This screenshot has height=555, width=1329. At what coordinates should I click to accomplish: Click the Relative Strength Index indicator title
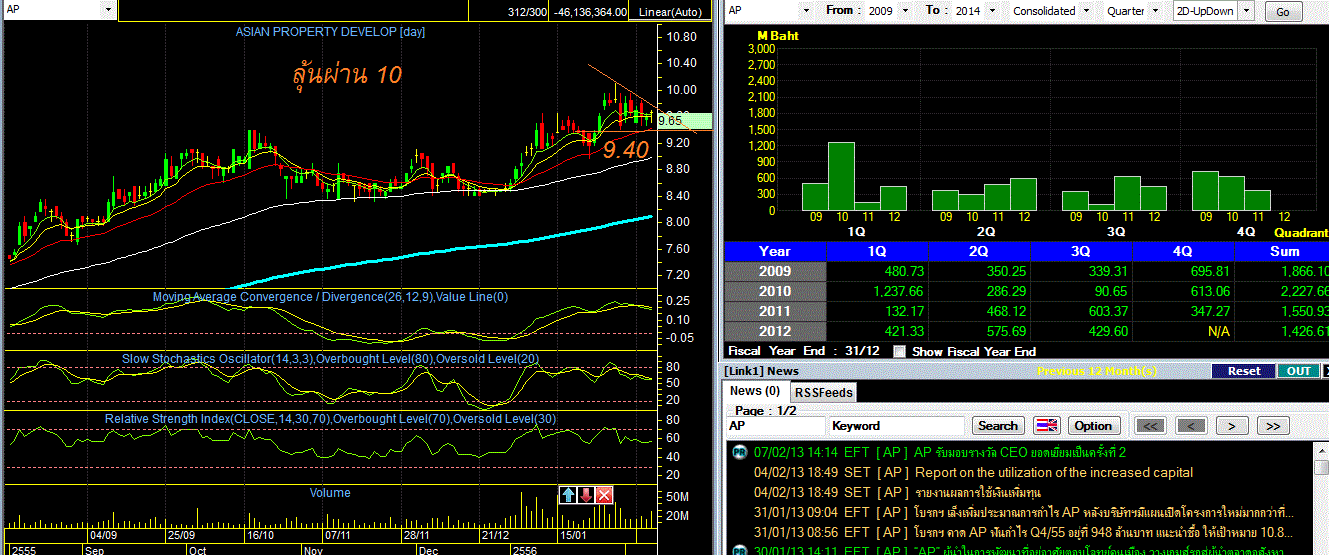pyautogui.click(x=330, y=419)
